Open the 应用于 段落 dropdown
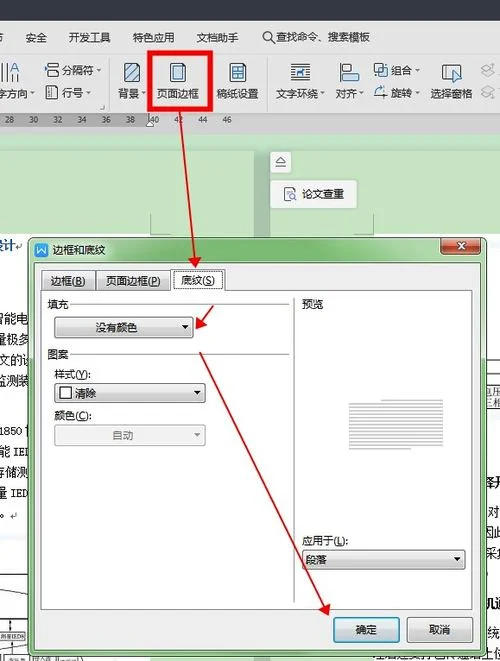500x661 pixels. [384, 559]
